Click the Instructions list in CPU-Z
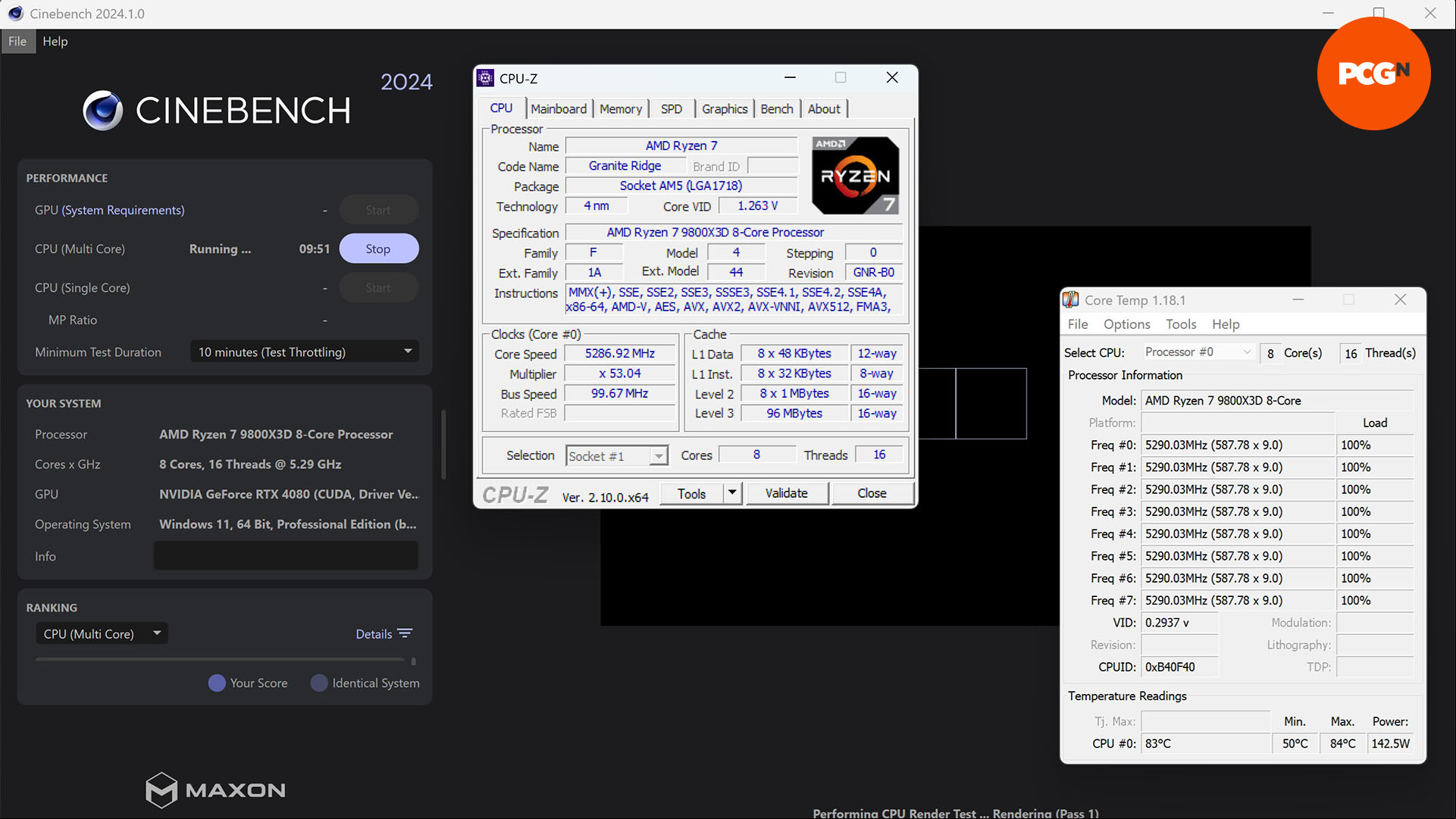The image size is (1456, 819). pyautogui.click(x=734, y=299)
